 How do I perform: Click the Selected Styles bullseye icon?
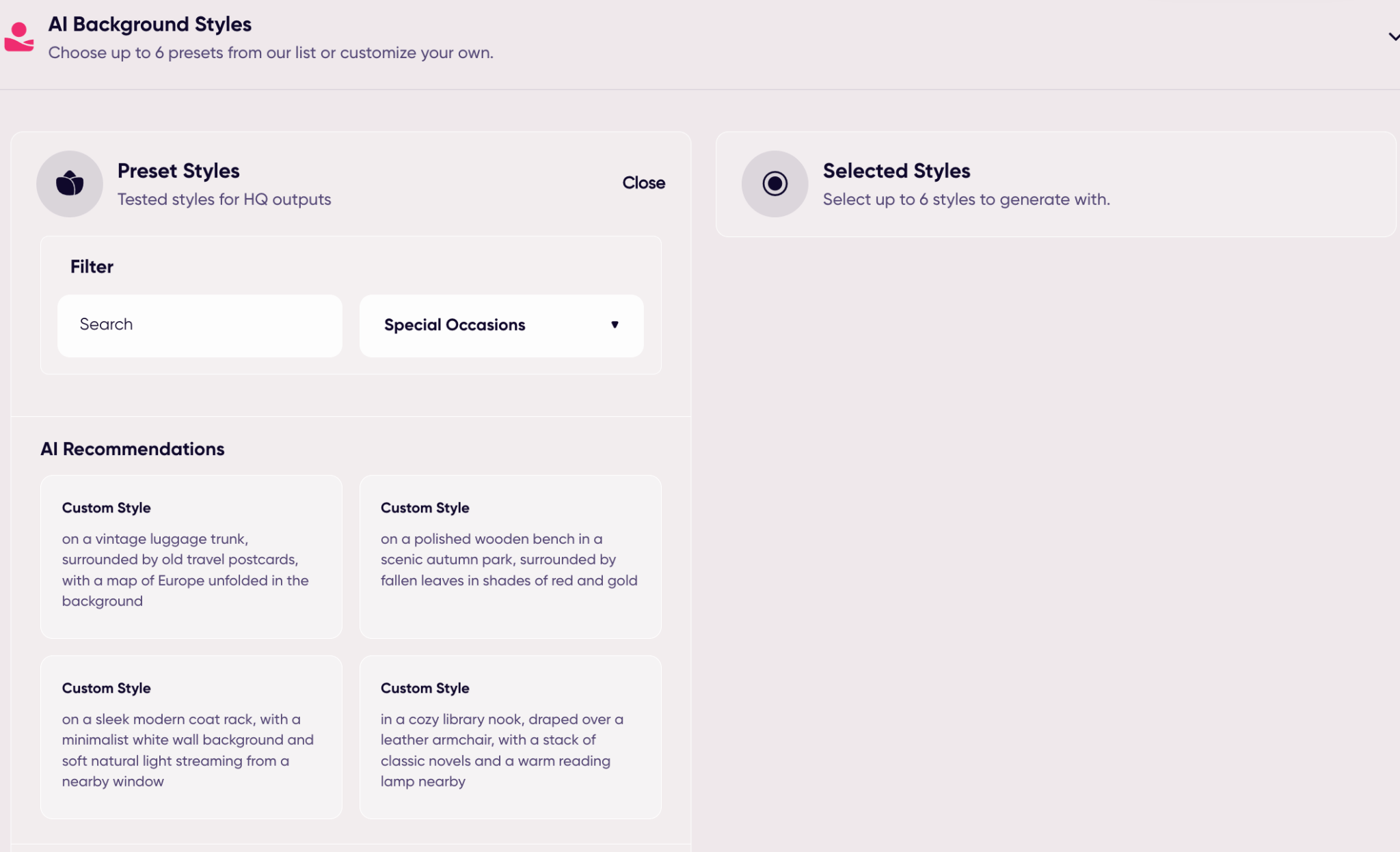coord(775,184)
